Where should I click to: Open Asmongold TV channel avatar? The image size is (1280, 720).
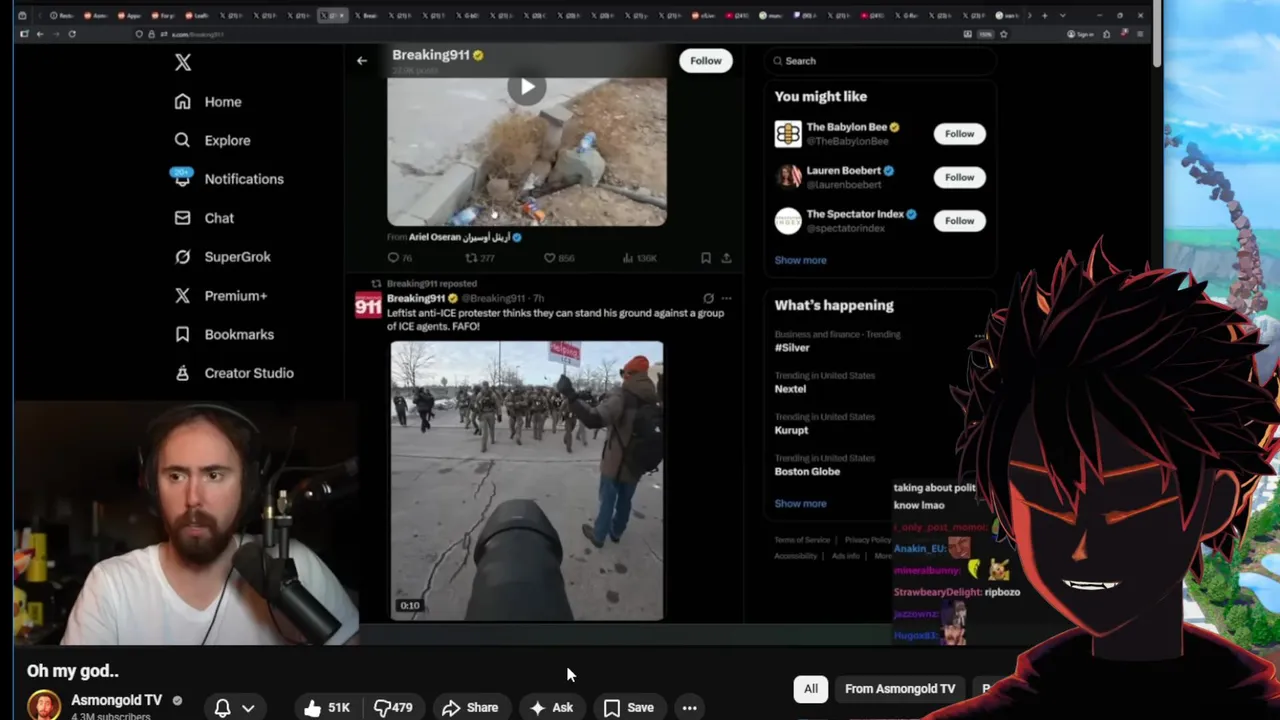coord(43,706)
